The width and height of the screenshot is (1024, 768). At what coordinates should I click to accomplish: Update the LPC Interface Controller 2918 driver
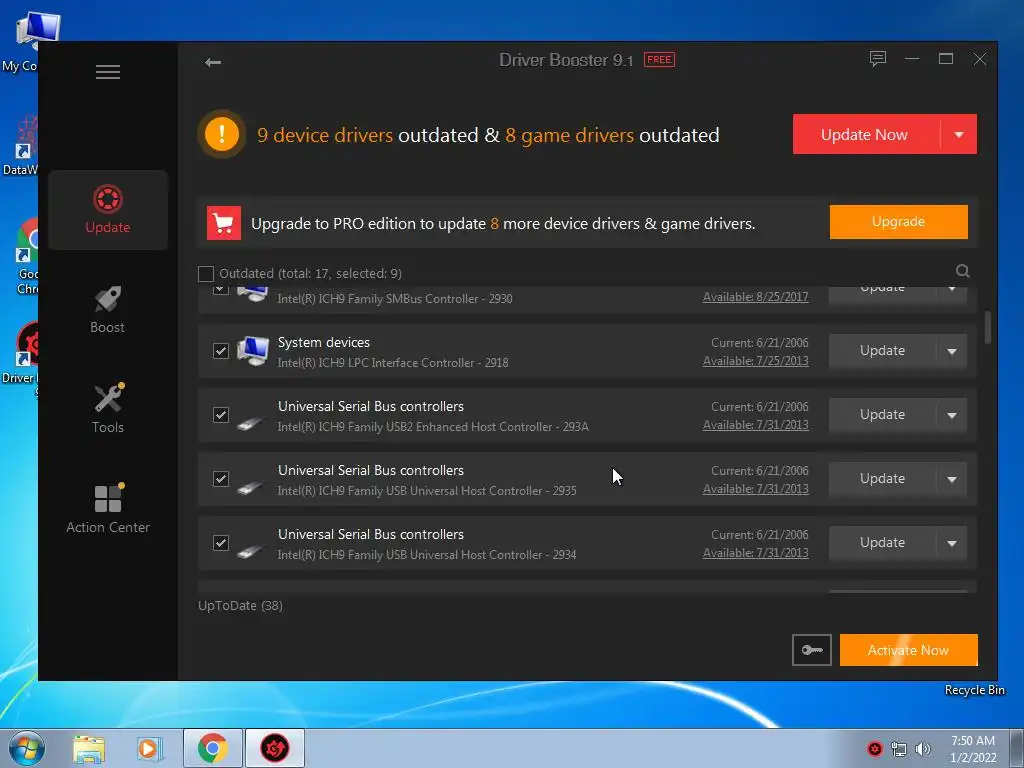(x=882, y=351)
